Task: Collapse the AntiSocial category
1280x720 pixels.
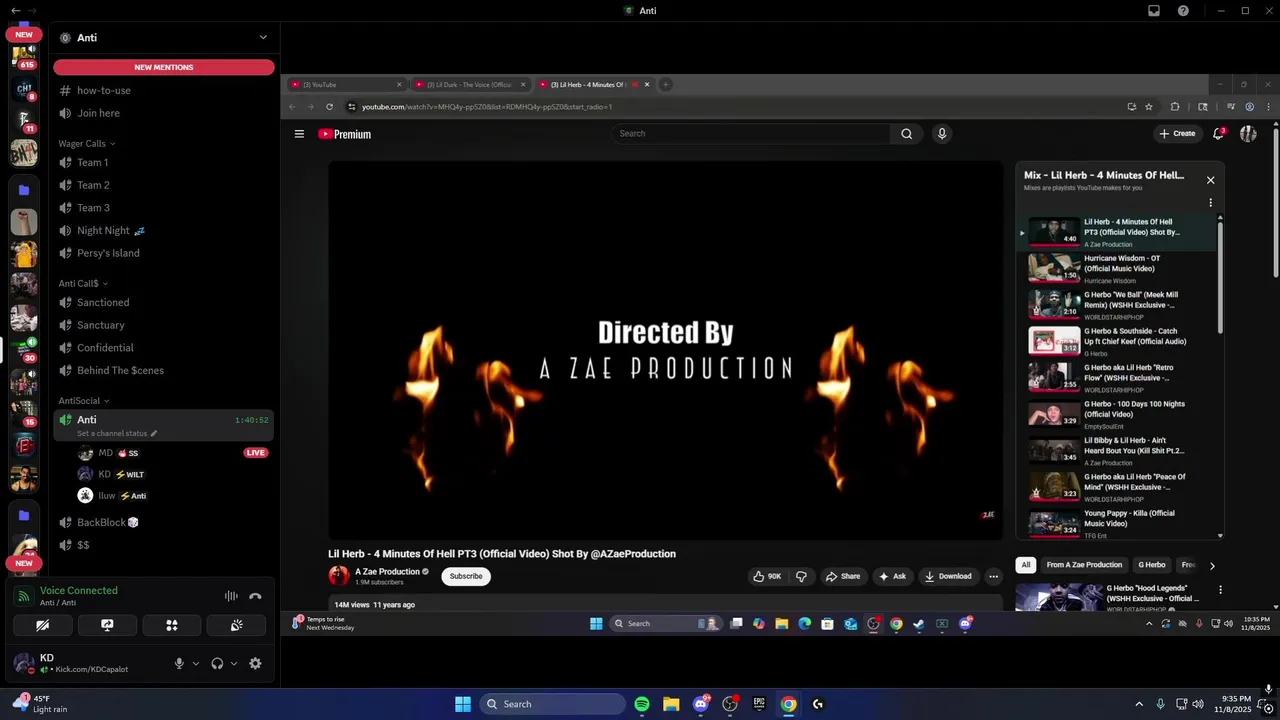Action: click(84, 401)
